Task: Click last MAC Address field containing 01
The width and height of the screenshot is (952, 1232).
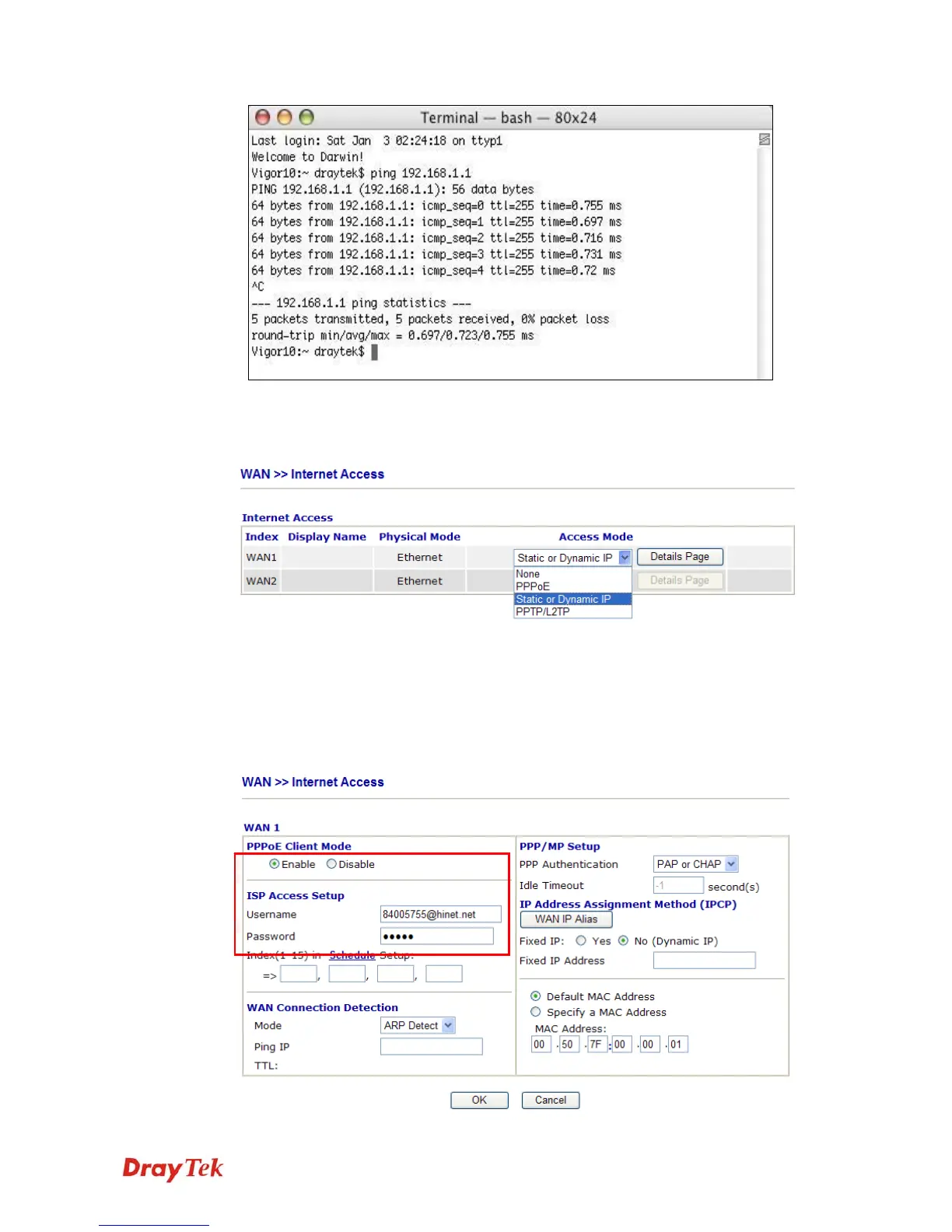Action: [677, 1045]
